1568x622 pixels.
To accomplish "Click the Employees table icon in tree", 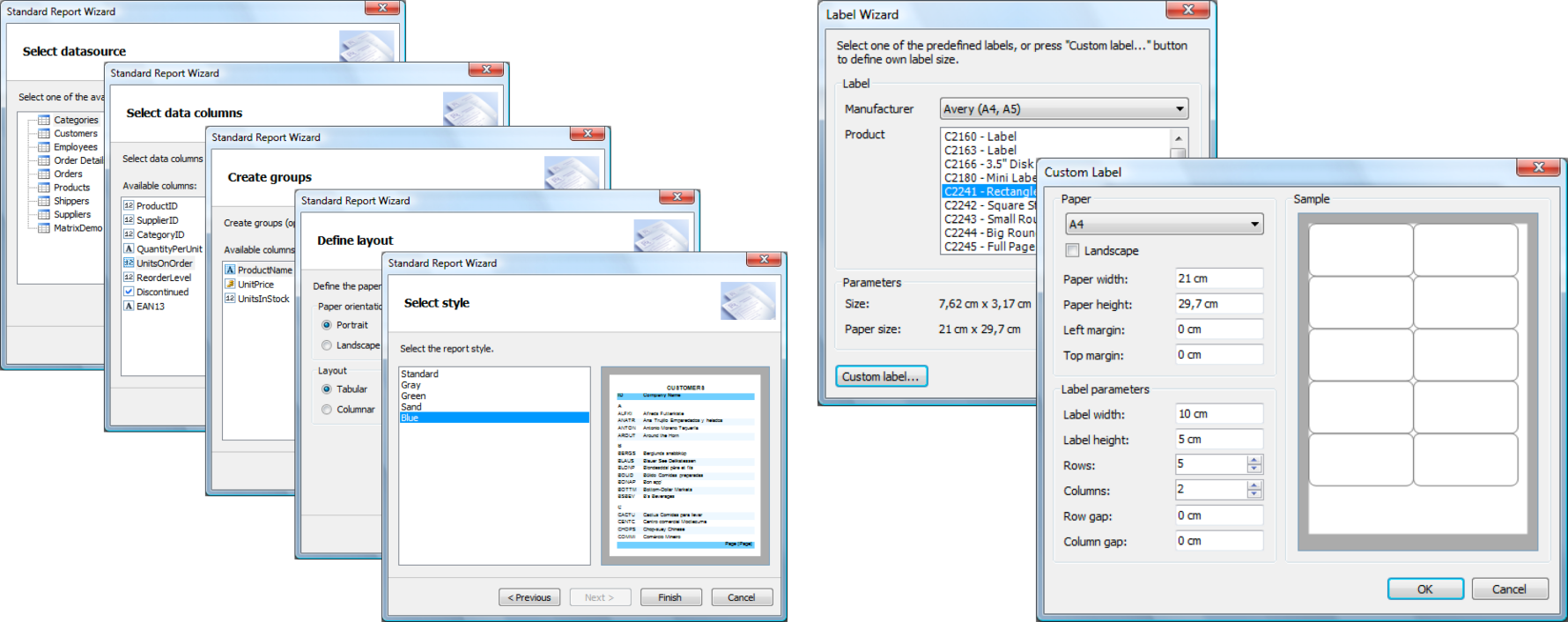I will [x=44, y=147].
